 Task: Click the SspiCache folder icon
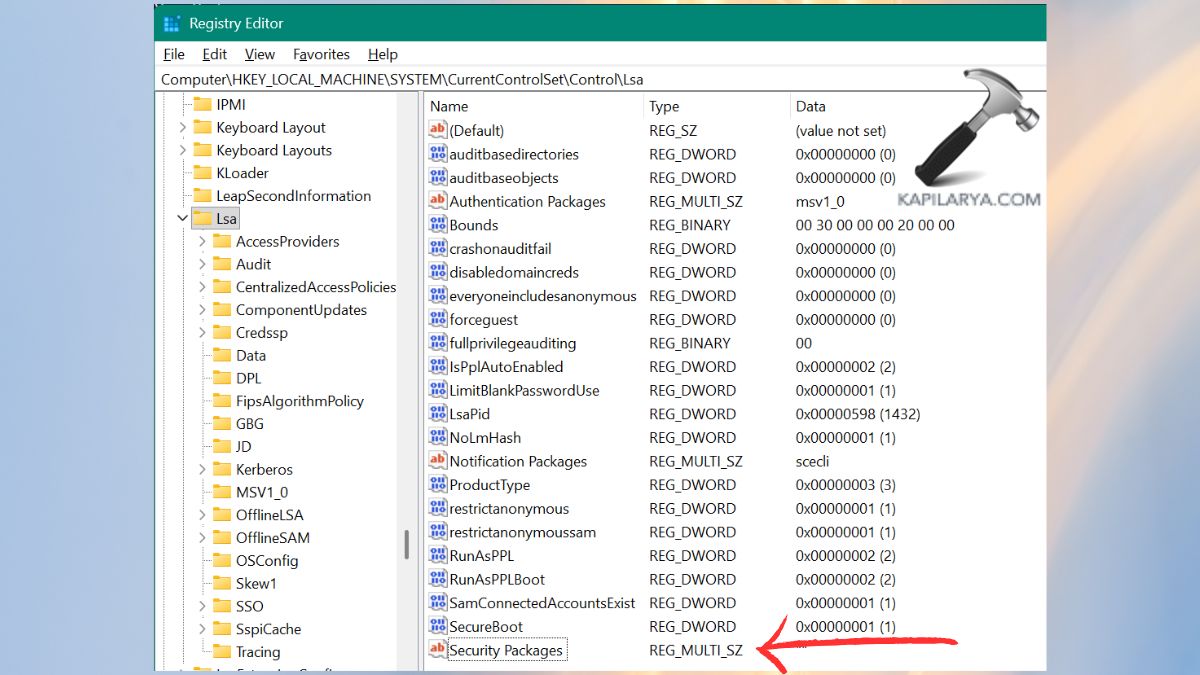click(x=220, y=629)
